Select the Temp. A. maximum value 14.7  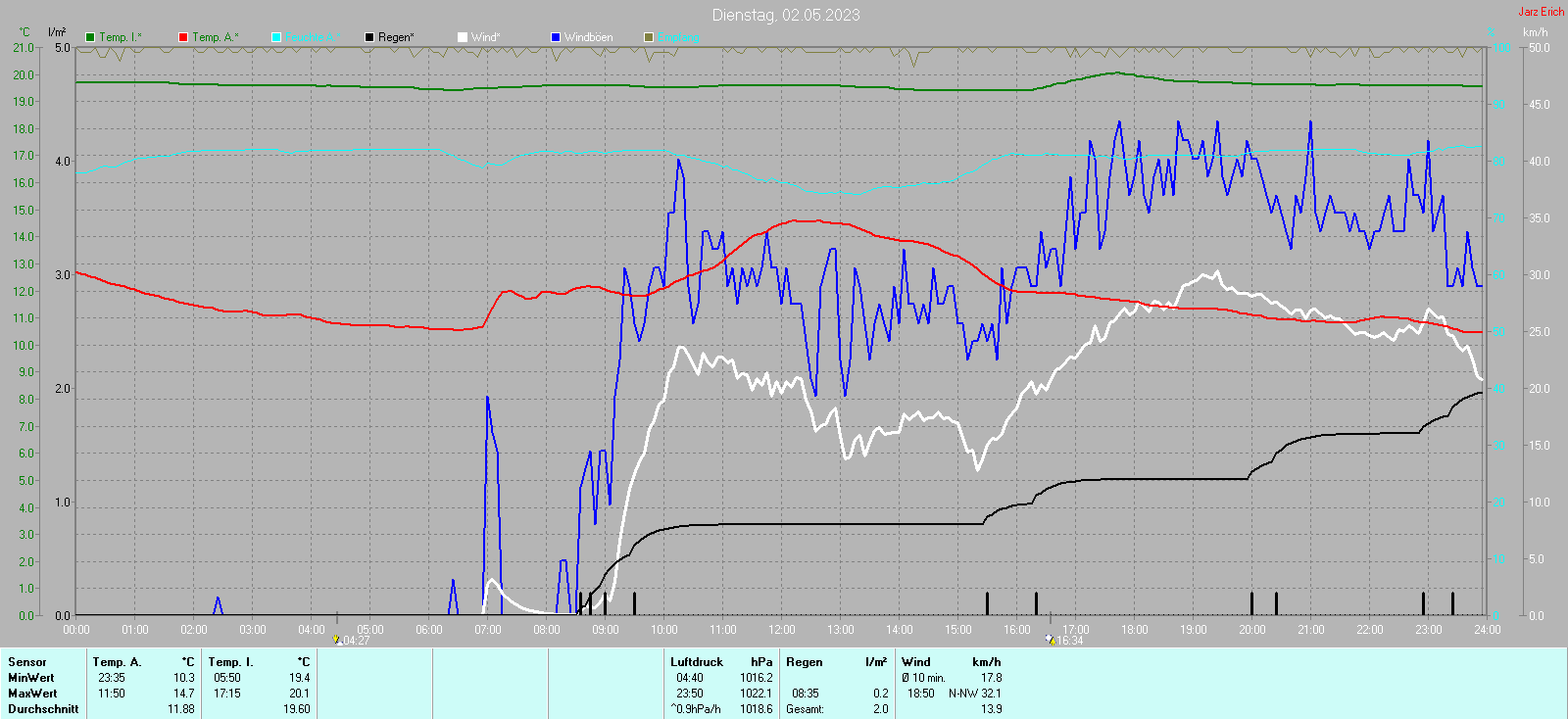click(184, 694)
